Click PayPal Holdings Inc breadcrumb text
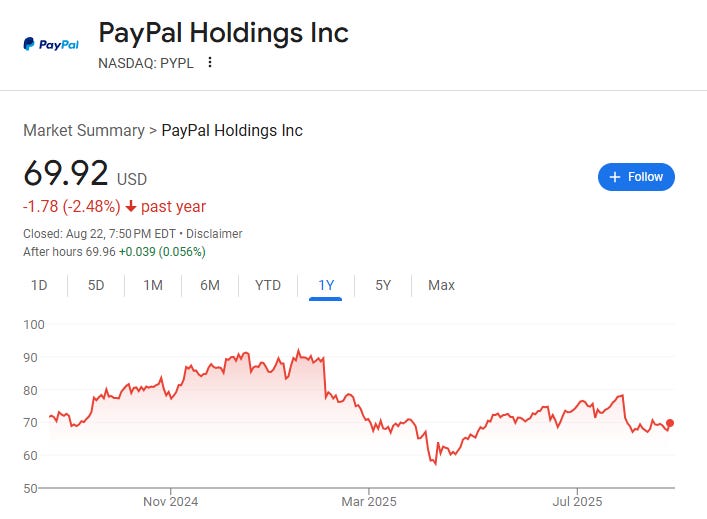Screen dimensions: 707x519 [x=232, y=131]
